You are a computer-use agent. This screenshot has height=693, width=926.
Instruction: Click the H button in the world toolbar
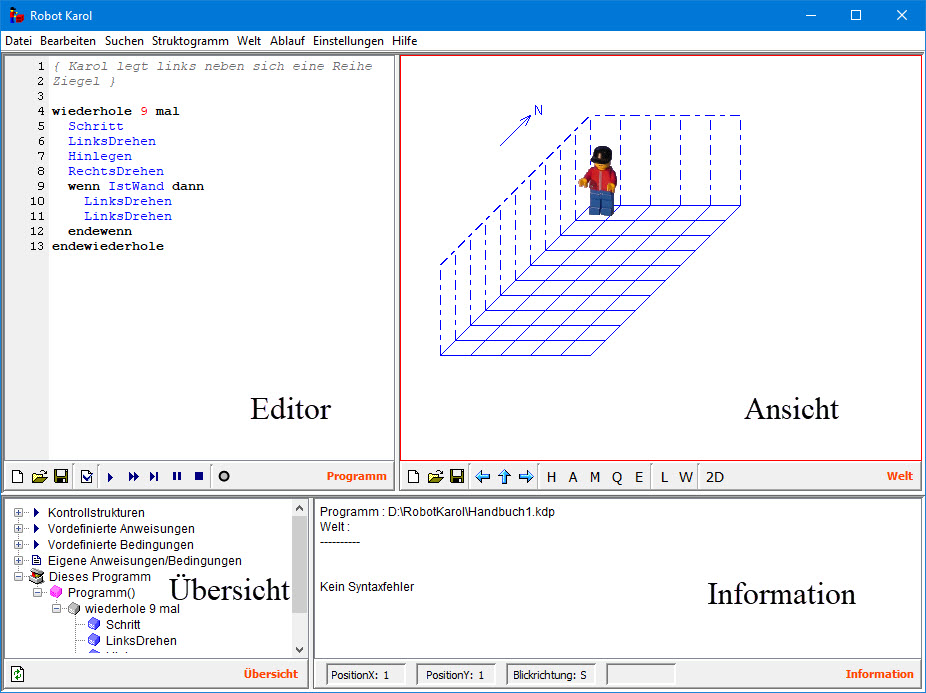pos(551,477)
